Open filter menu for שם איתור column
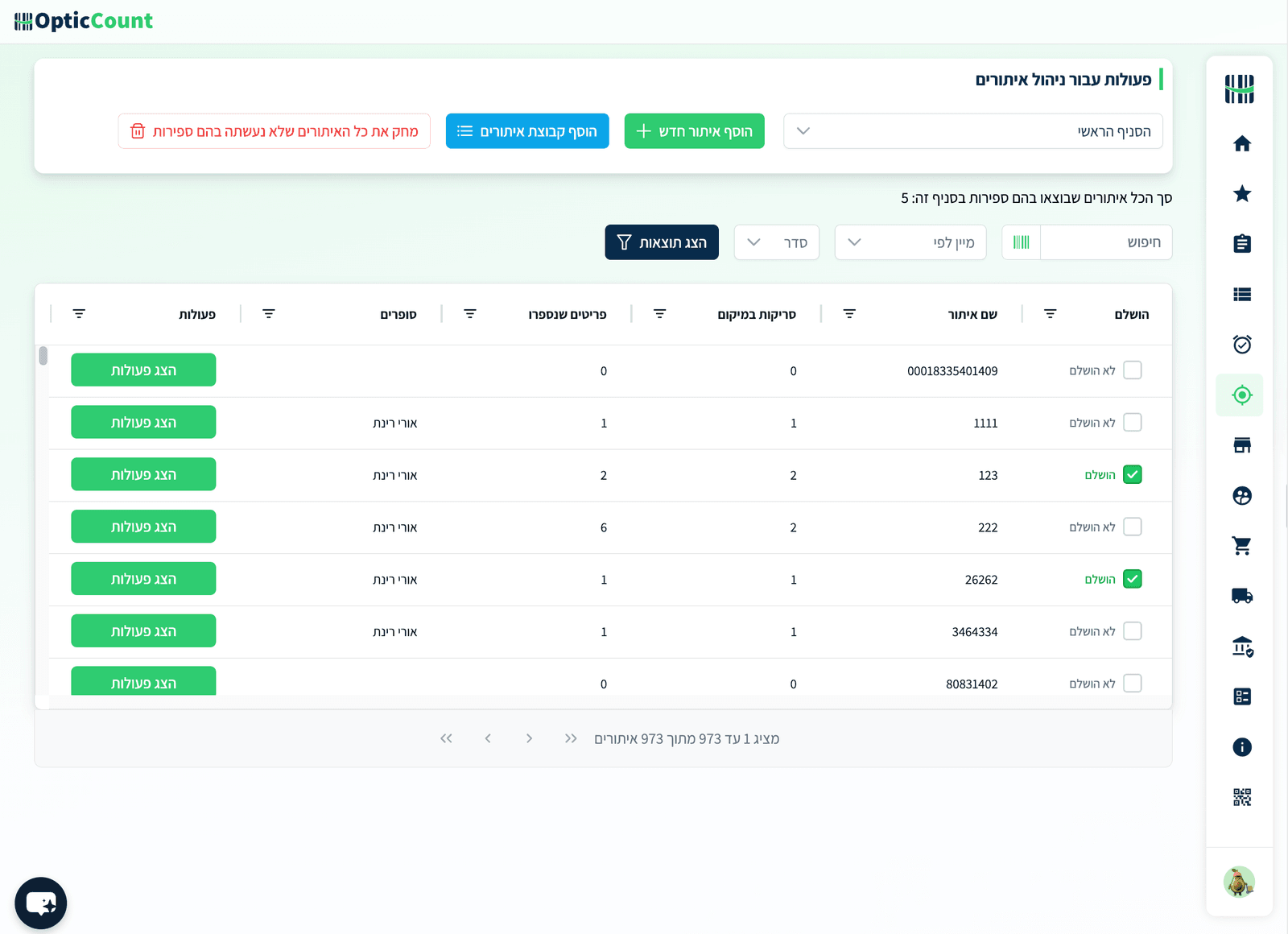This screenshot has width=1288, height=934. [849, 314]
